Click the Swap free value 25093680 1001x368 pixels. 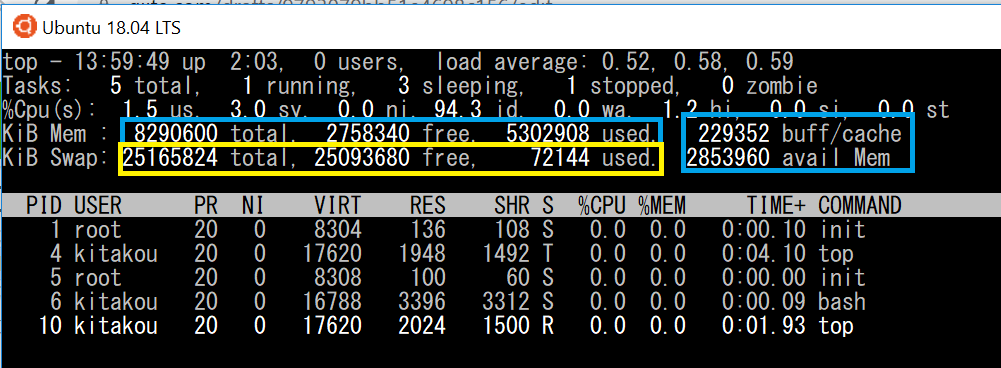(362, 157)
